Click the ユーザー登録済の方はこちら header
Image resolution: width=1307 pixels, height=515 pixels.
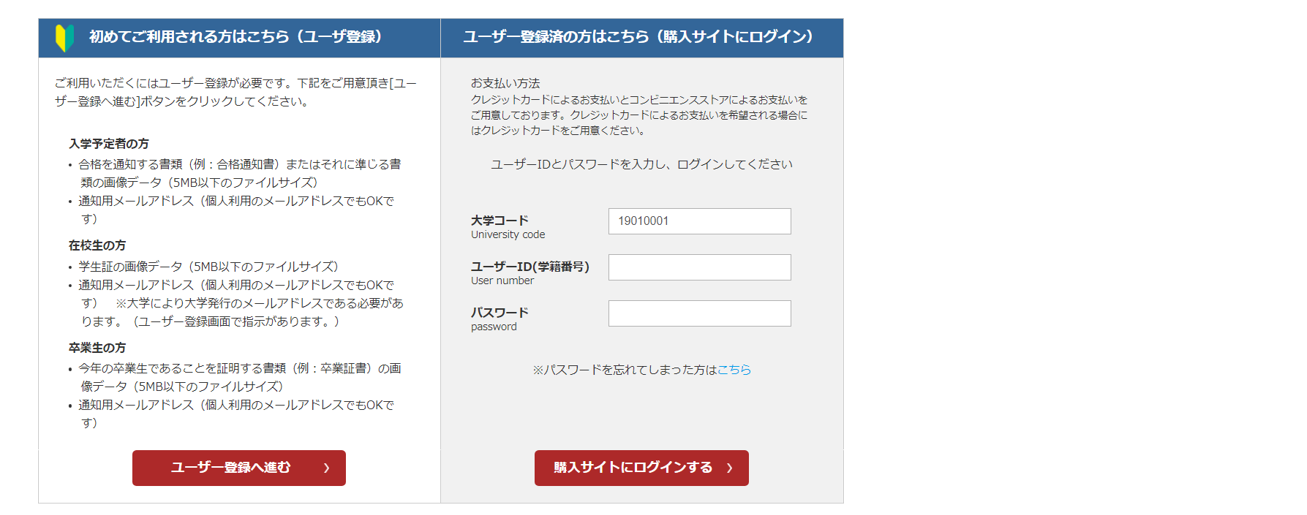tap(638, 38)
